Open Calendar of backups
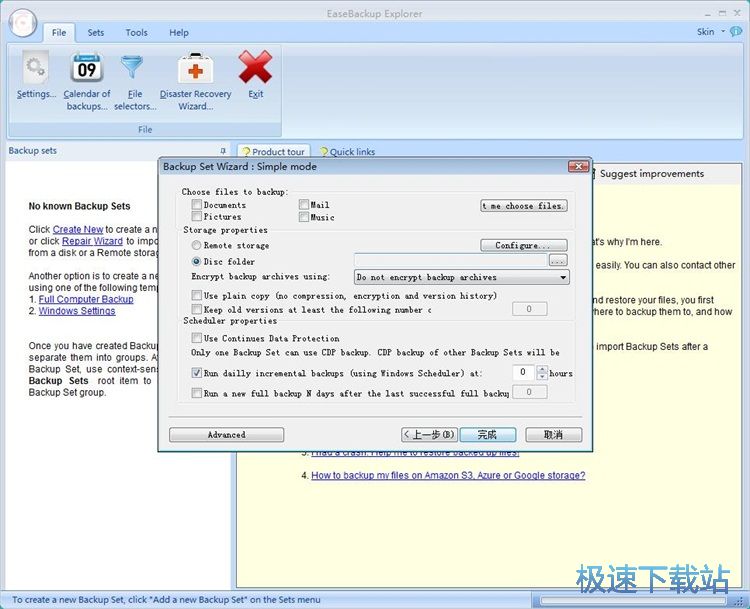Image resolution: width=750 pixels, height=609 pixels. (x=87, y=81)
